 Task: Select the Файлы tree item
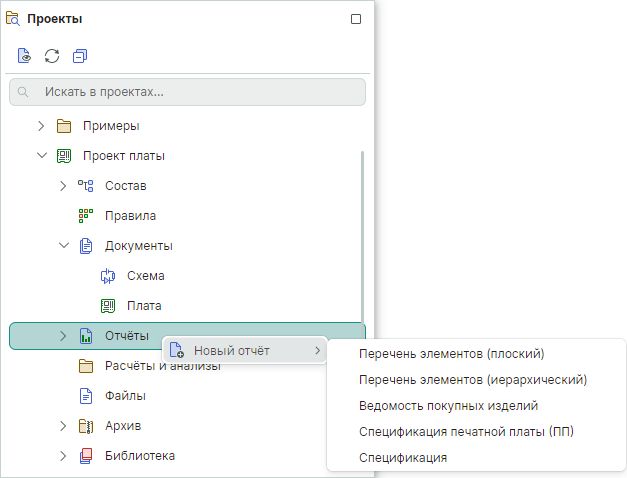[125, 396]
